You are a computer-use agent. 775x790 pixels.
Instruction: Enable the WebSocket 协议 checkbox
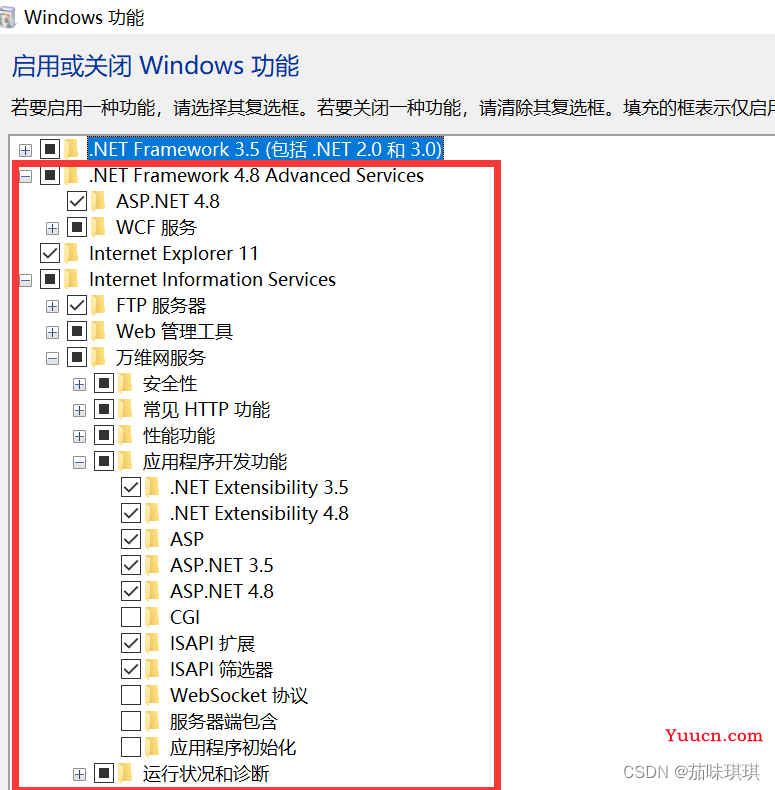point(131,695)
